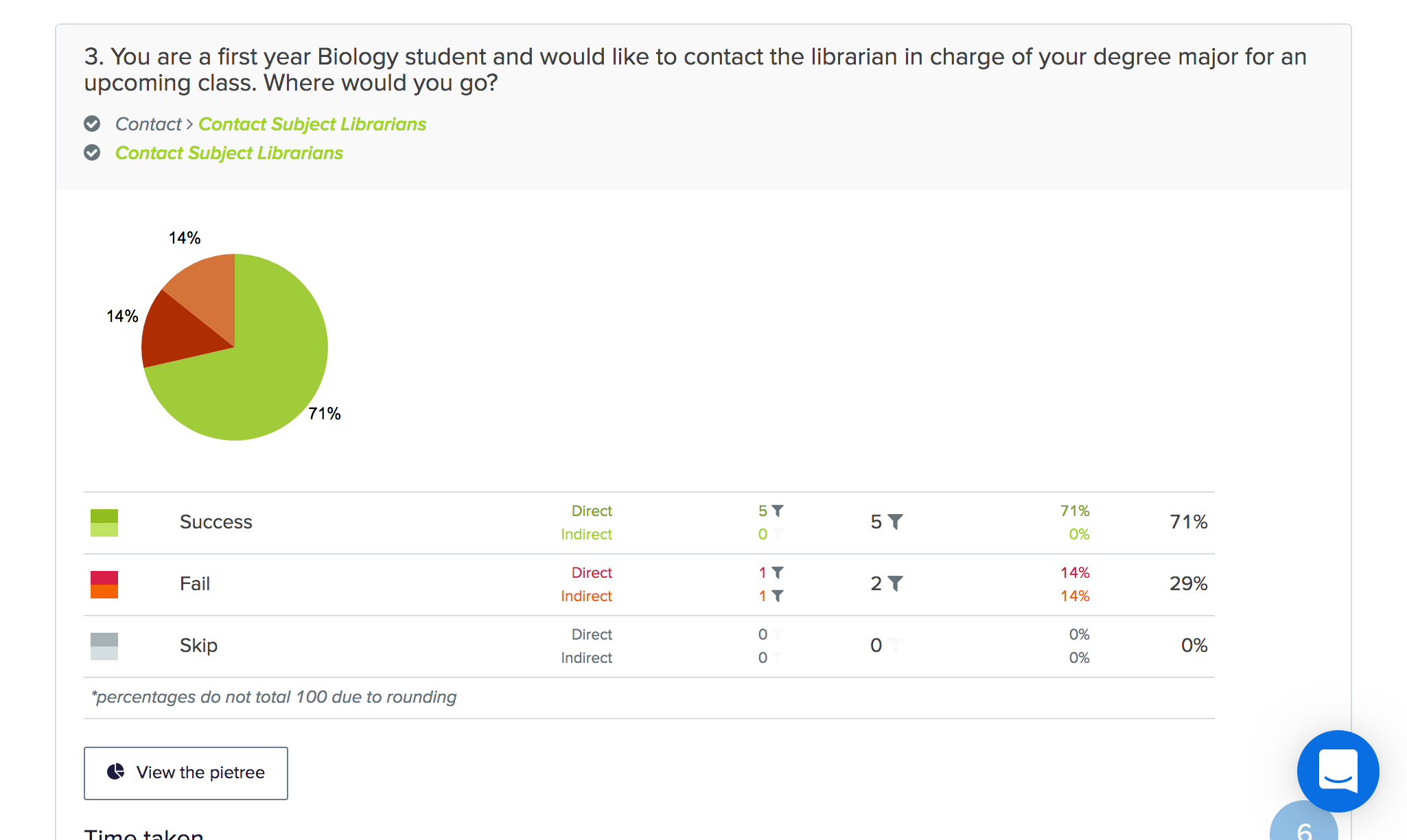Click the large green pie chart slice
This screenshot has width=1407, height=840.
[268, 371]
